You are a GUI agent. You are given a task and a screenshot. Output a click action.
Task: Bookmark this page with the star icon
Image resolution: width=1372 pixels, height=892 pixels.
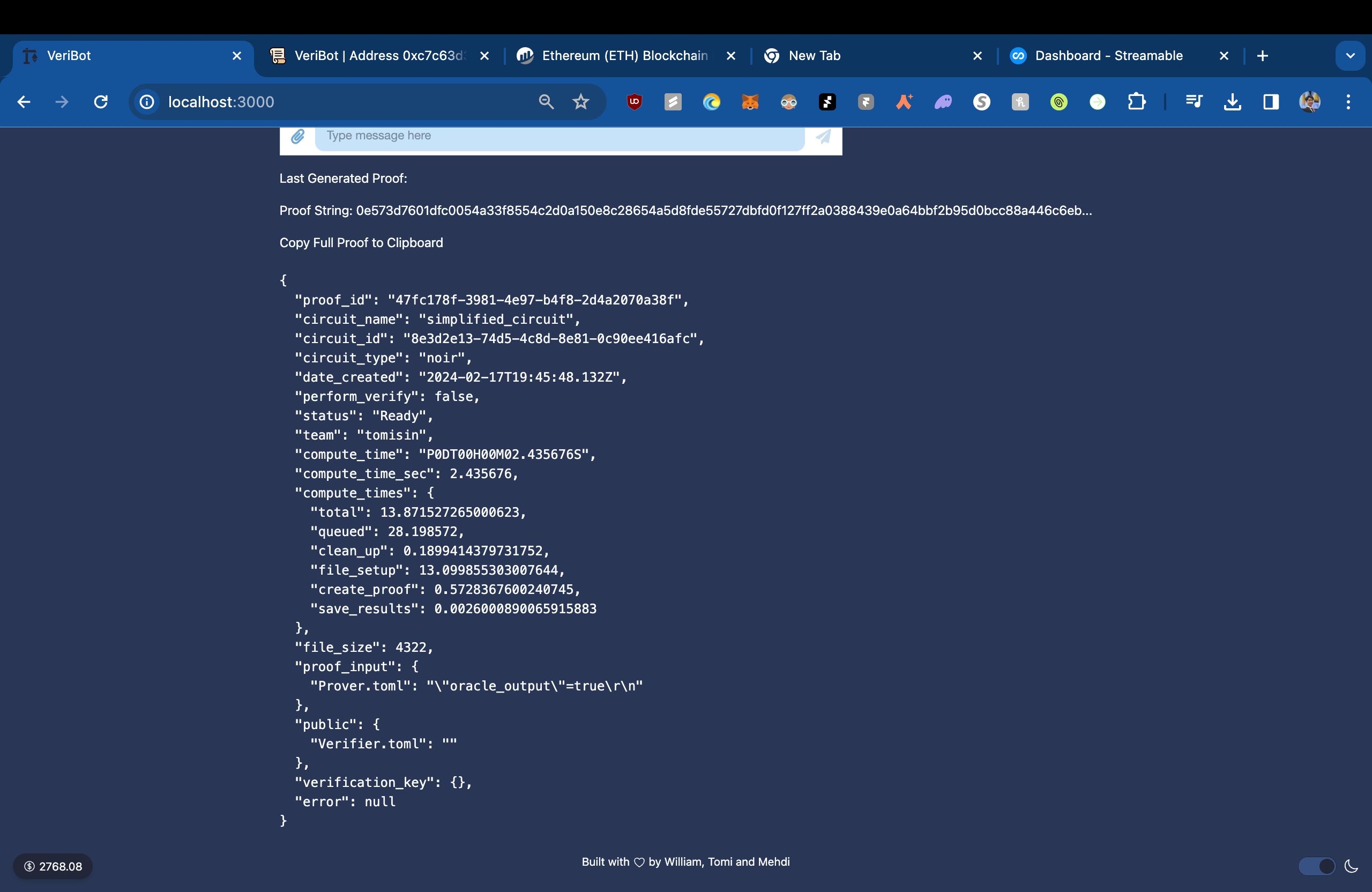click(580, 102)
